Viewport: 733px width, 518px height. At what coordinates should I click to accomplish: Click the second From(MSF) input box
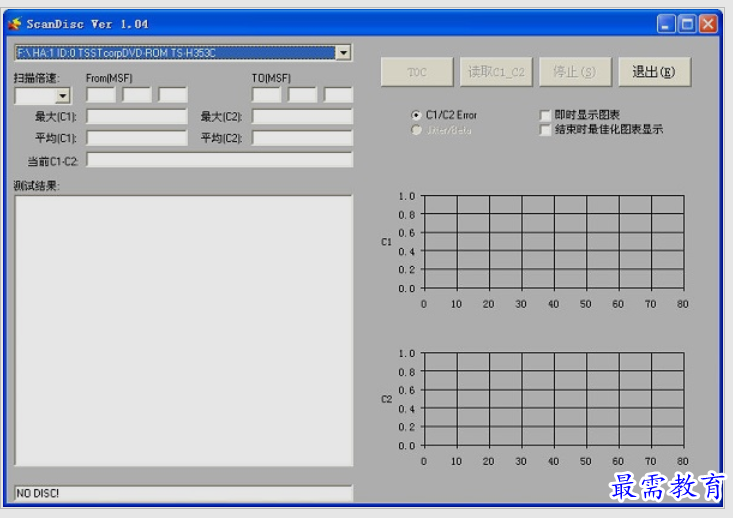click(x=137, y=95)
